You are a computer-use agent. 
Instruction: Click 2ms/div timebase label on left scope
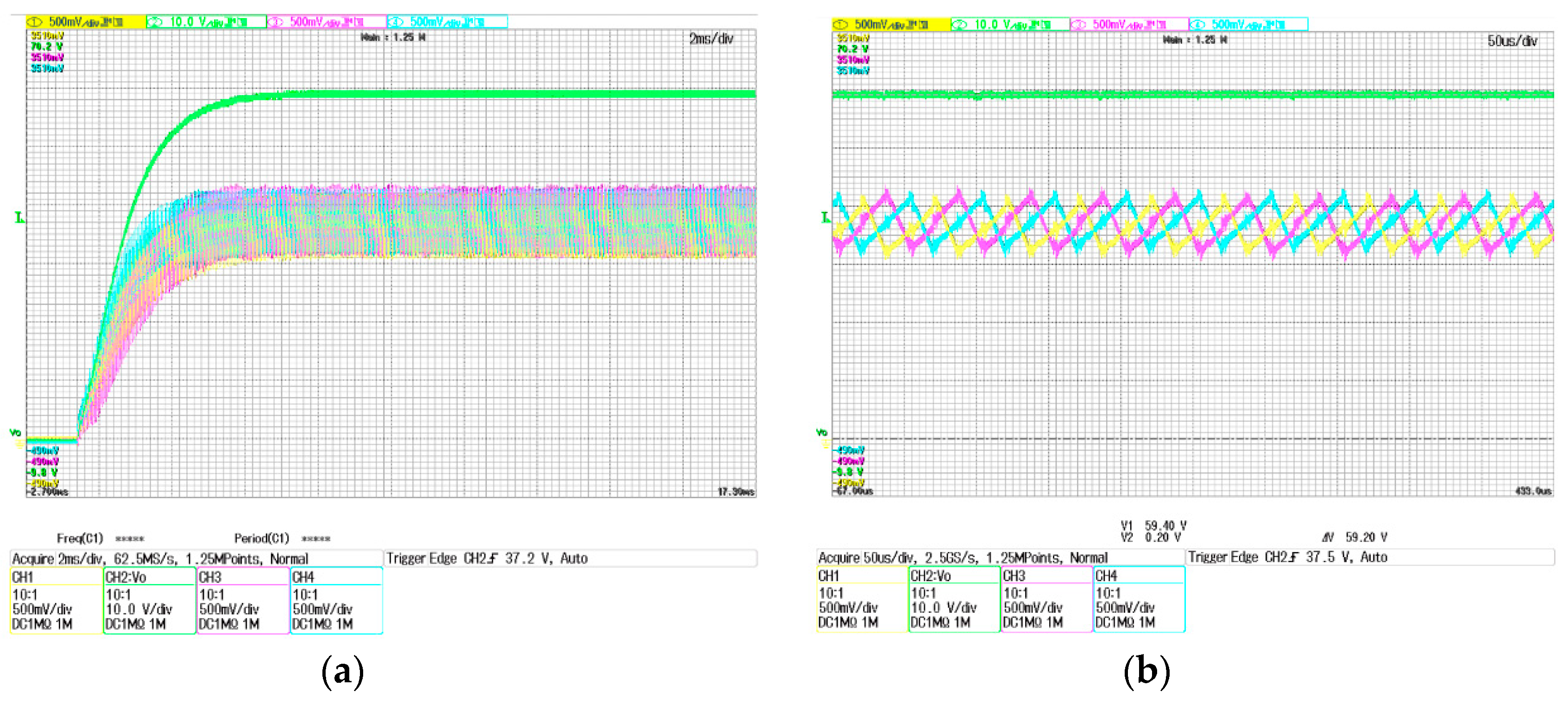(x=711, y=39)
